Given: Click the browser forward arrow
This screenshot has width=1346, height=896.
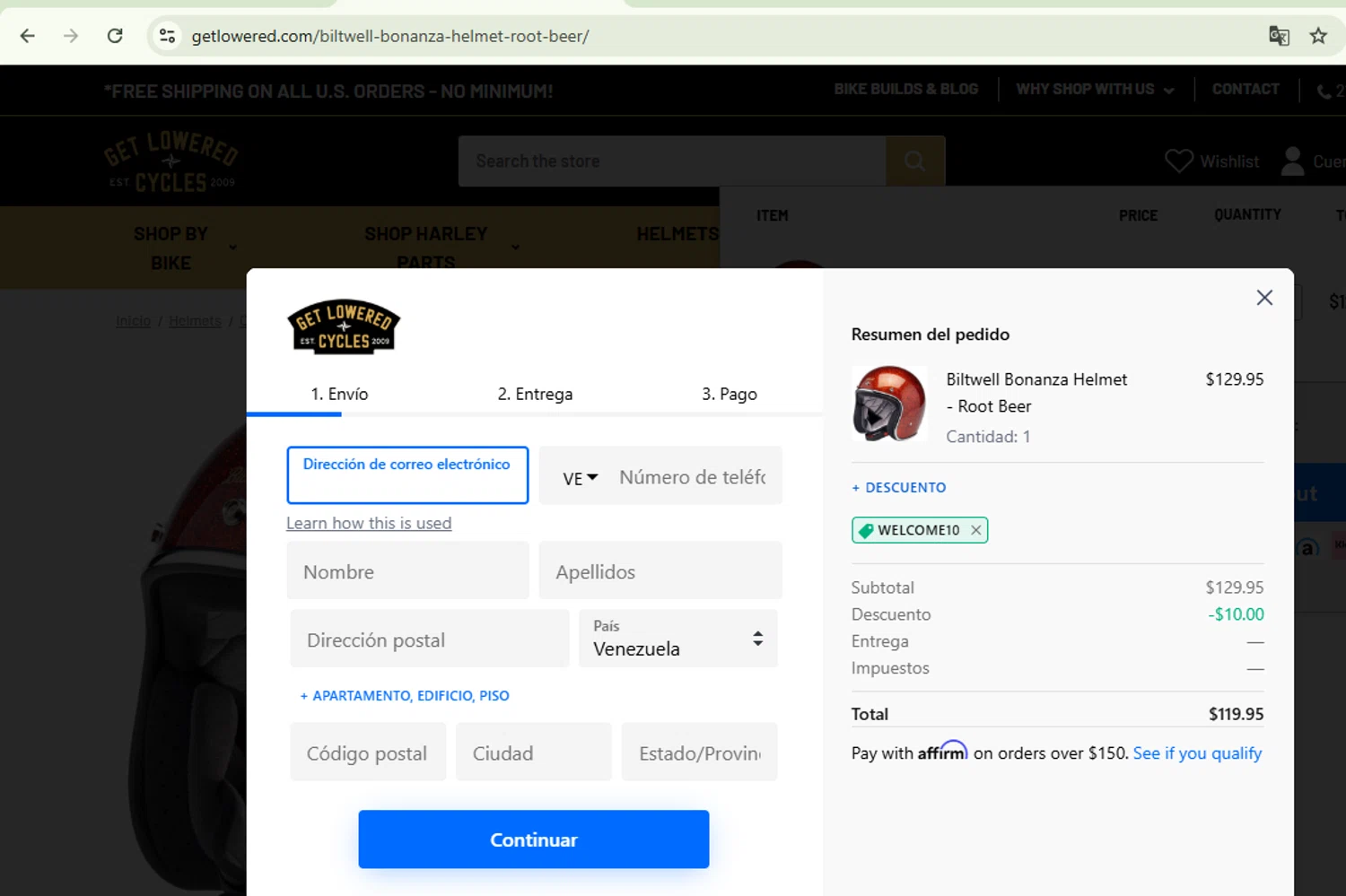Looking at the screenshot, I should pos(71,36).
